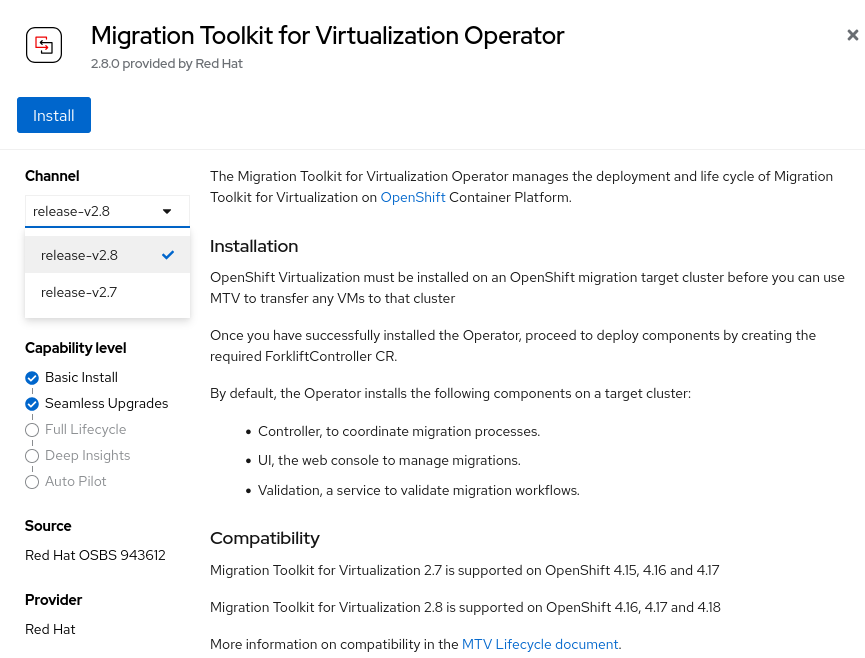Click the Install button
This screenshot has height=658, width=865.
(x=54, y=115)
